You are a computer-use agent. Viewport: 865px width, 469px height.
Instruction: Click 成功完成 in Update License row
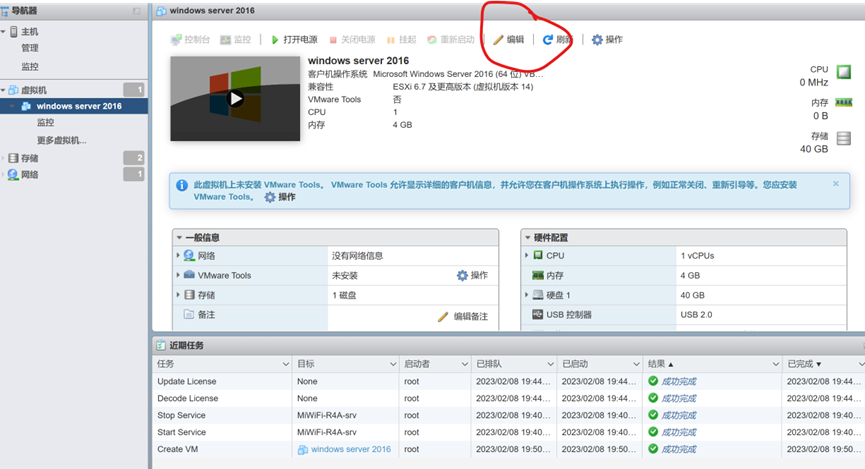point(679,381)
